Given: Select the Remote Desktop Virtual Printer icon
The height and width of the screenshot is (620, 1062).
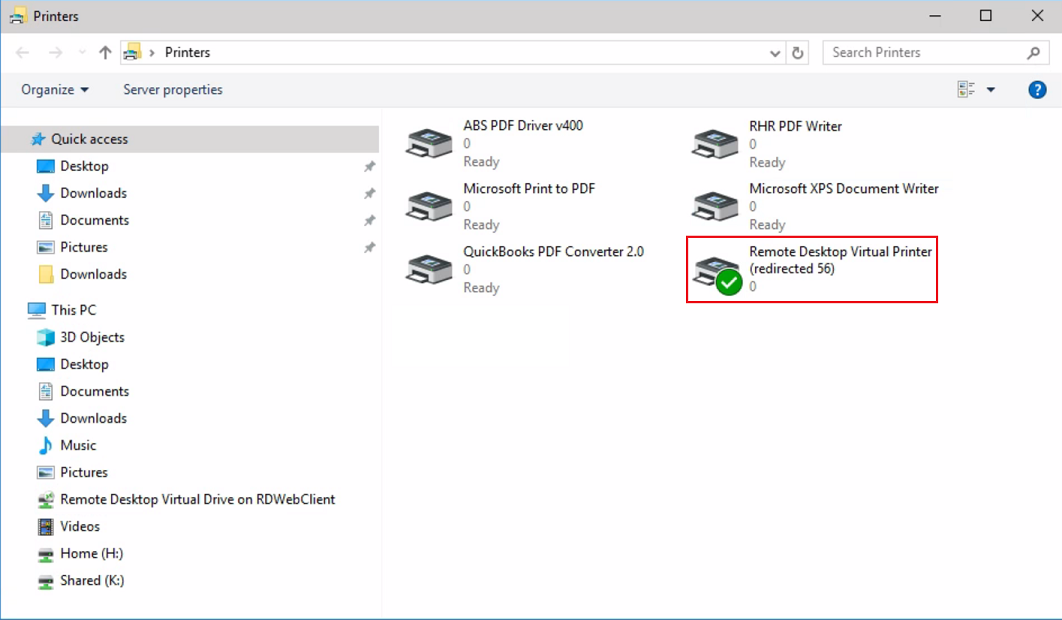Looking at the screenshot, I should tap(717, 272).
